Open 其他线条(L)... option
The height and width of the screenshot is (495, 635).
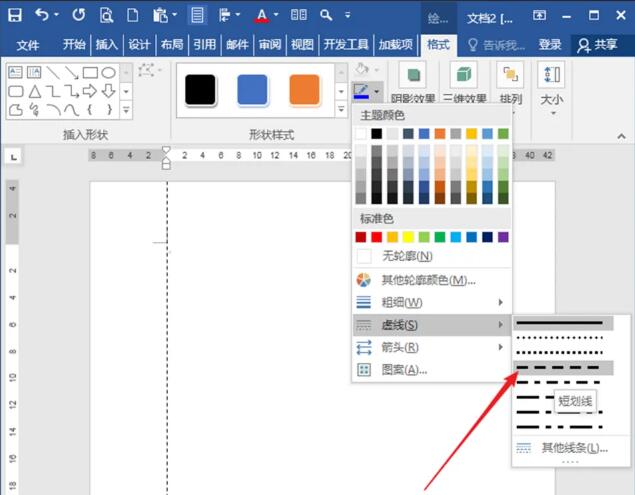[571, 448]
